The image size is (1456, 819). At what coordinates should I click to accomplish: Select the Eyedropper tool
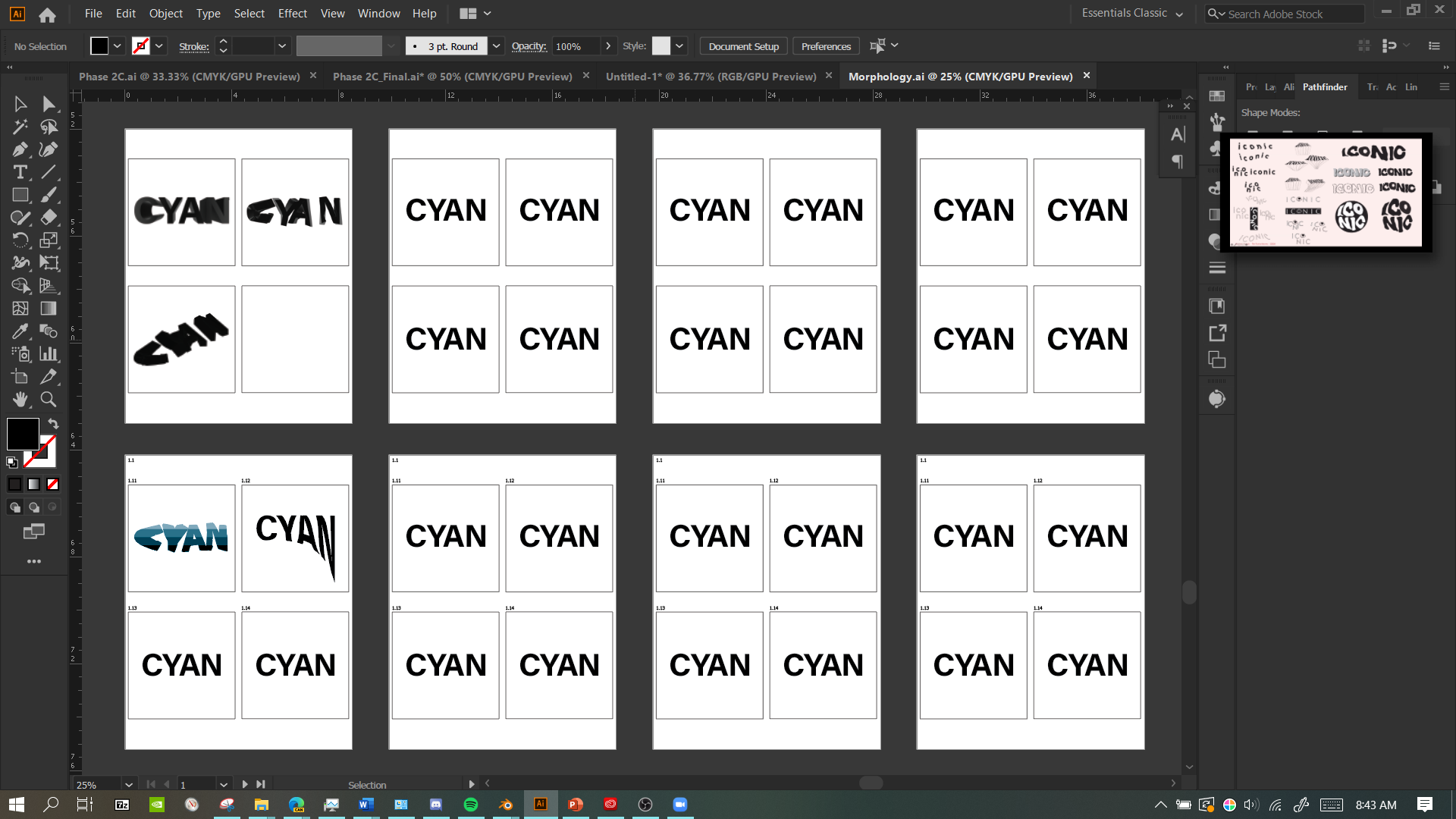tap(20, 331)
